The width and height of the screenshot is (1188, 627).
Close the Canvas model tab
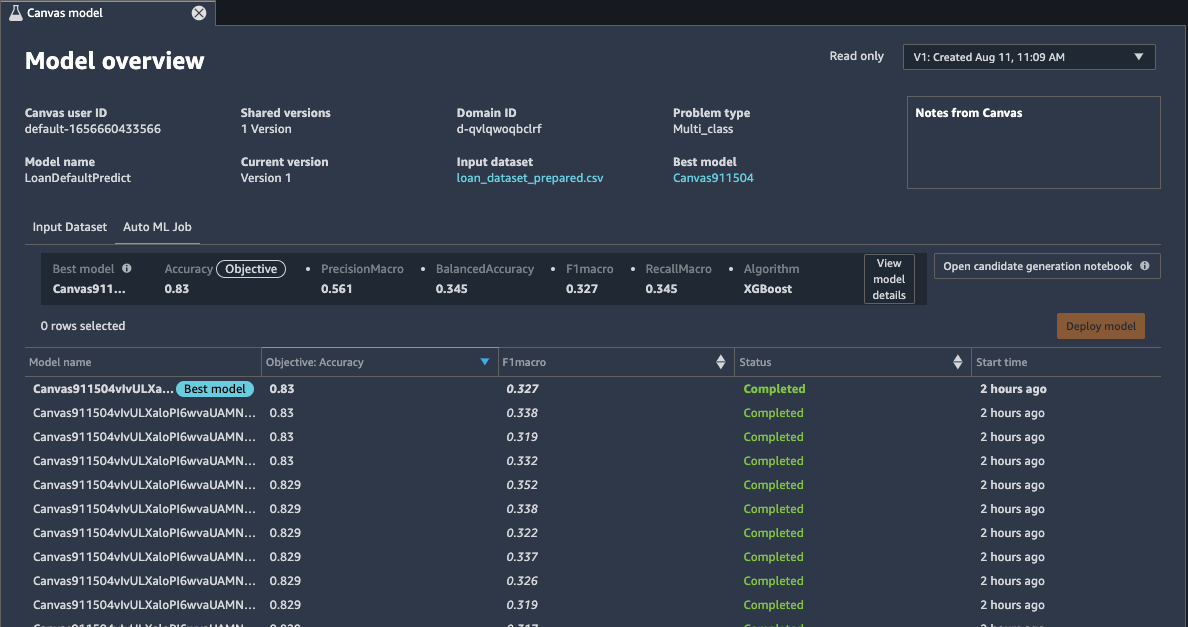point(199,13)
